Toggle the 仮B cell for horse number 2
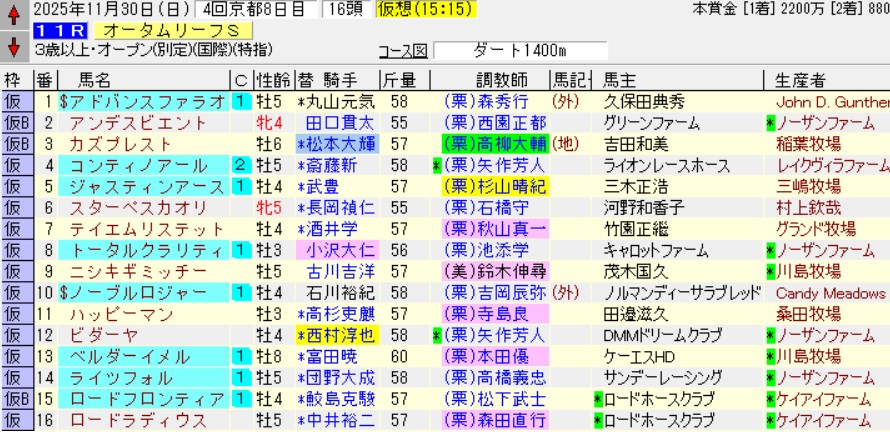Image resolution: width=890 pixels, height=432 pixels. pos(15,123)
